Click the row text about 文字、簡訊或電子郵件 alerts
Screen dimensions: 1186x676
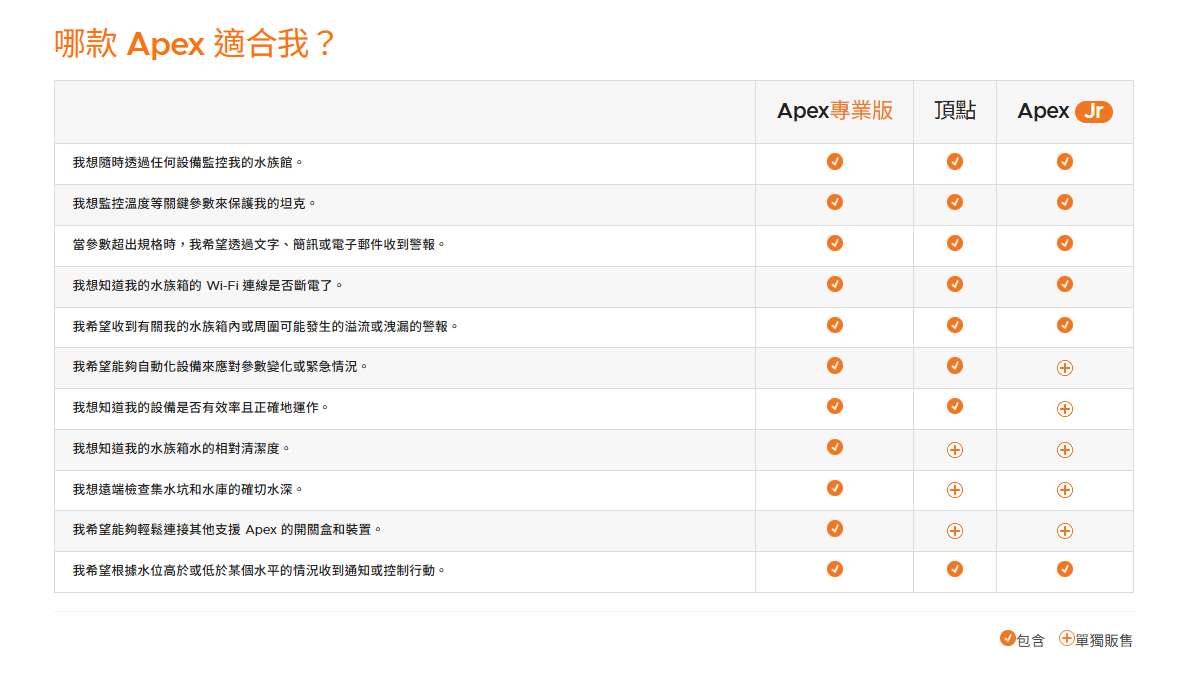pyautogui.click(x=258, y=244)
